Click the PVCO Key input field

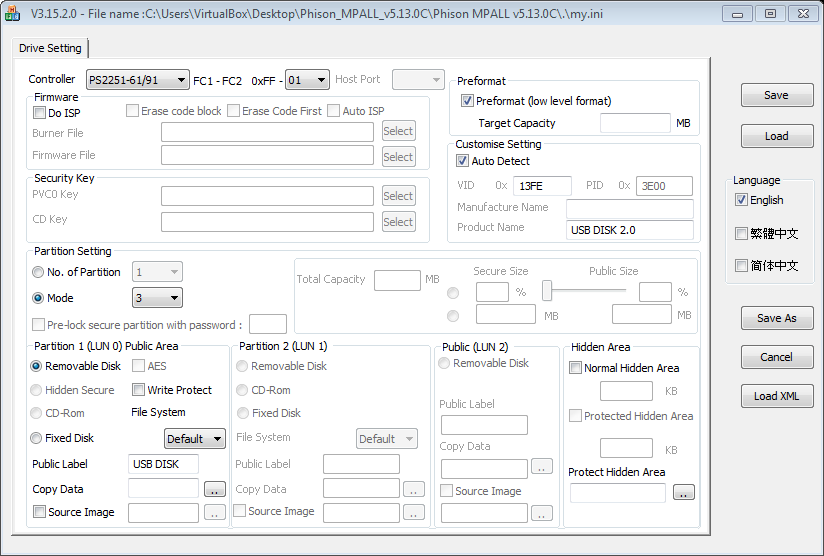(x=267, y=195)
